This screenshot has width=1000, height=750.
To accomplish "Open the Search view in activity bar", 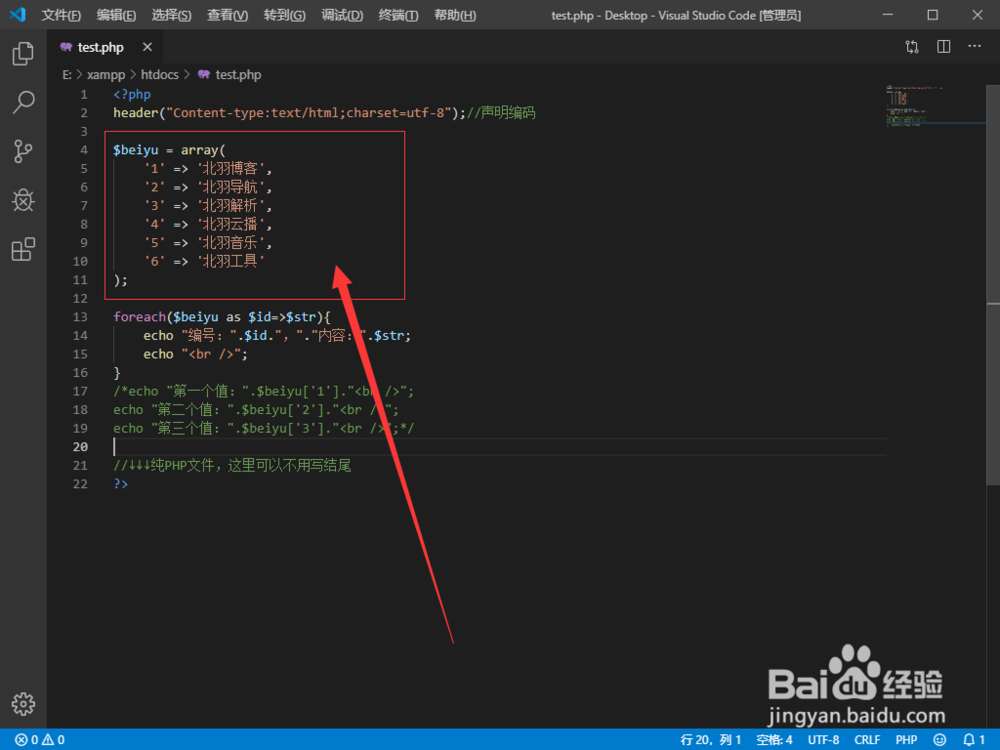I will click(x=23, y=102).
